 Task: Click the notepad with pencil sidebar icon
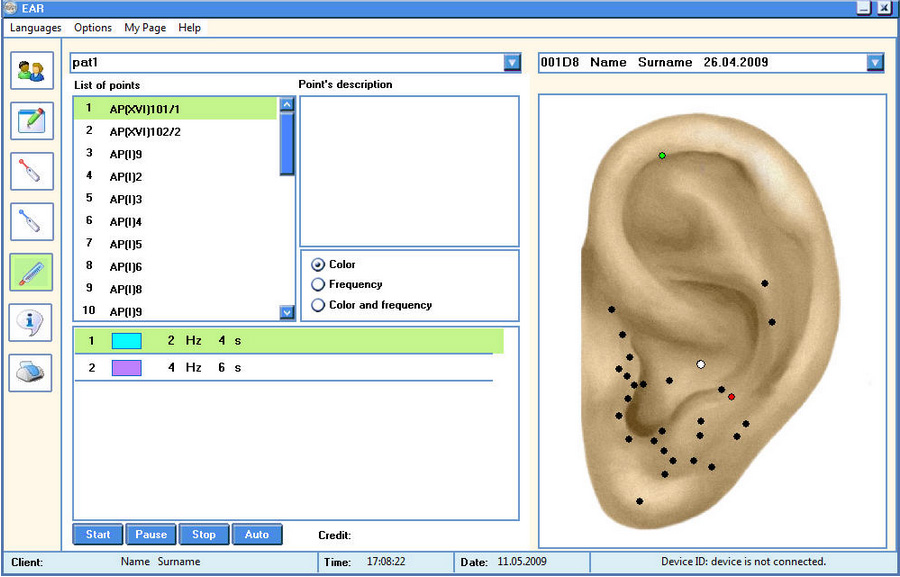point(31,121)
